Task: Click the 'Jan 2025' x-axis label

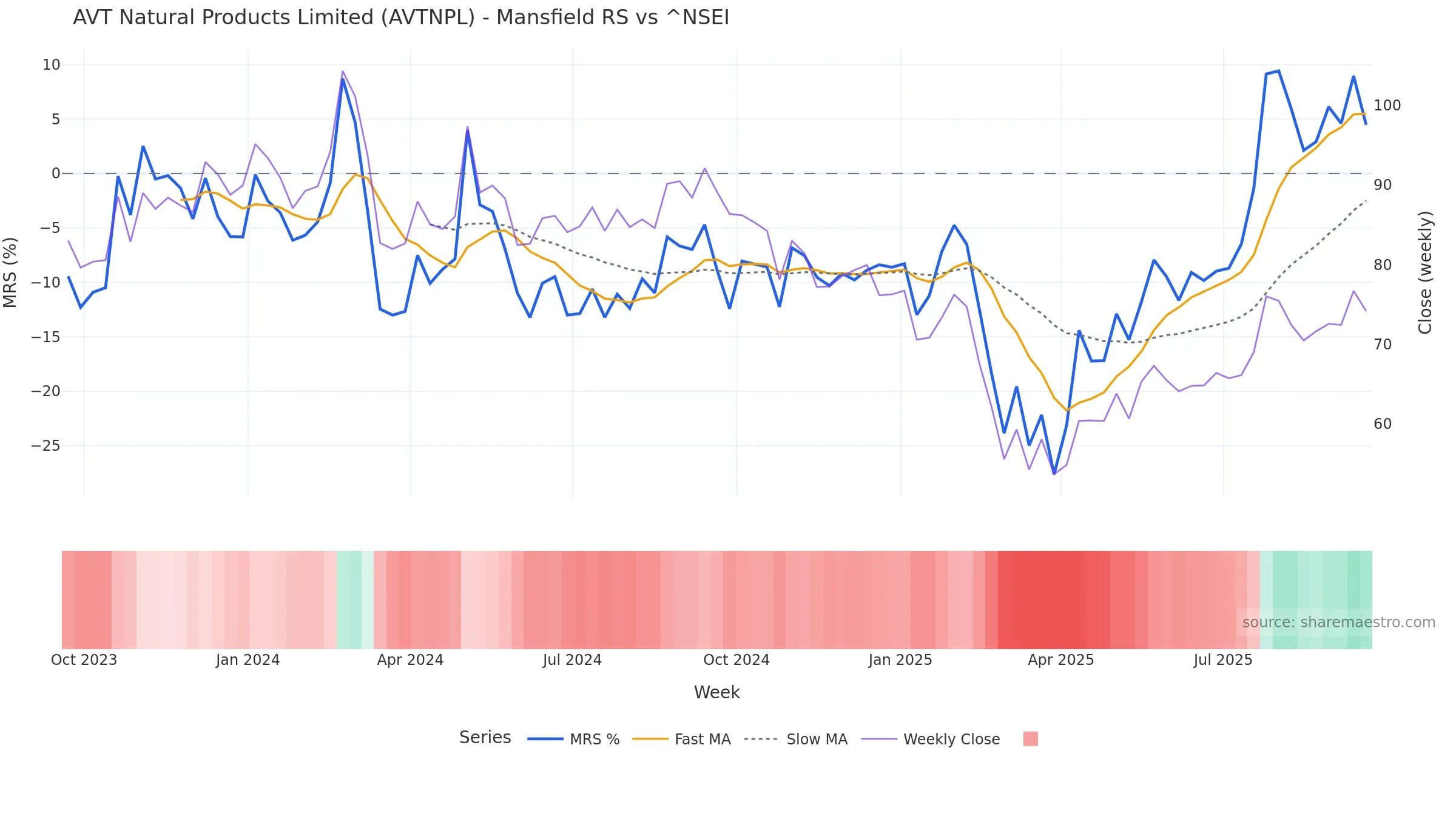Action: pos(900,660)
